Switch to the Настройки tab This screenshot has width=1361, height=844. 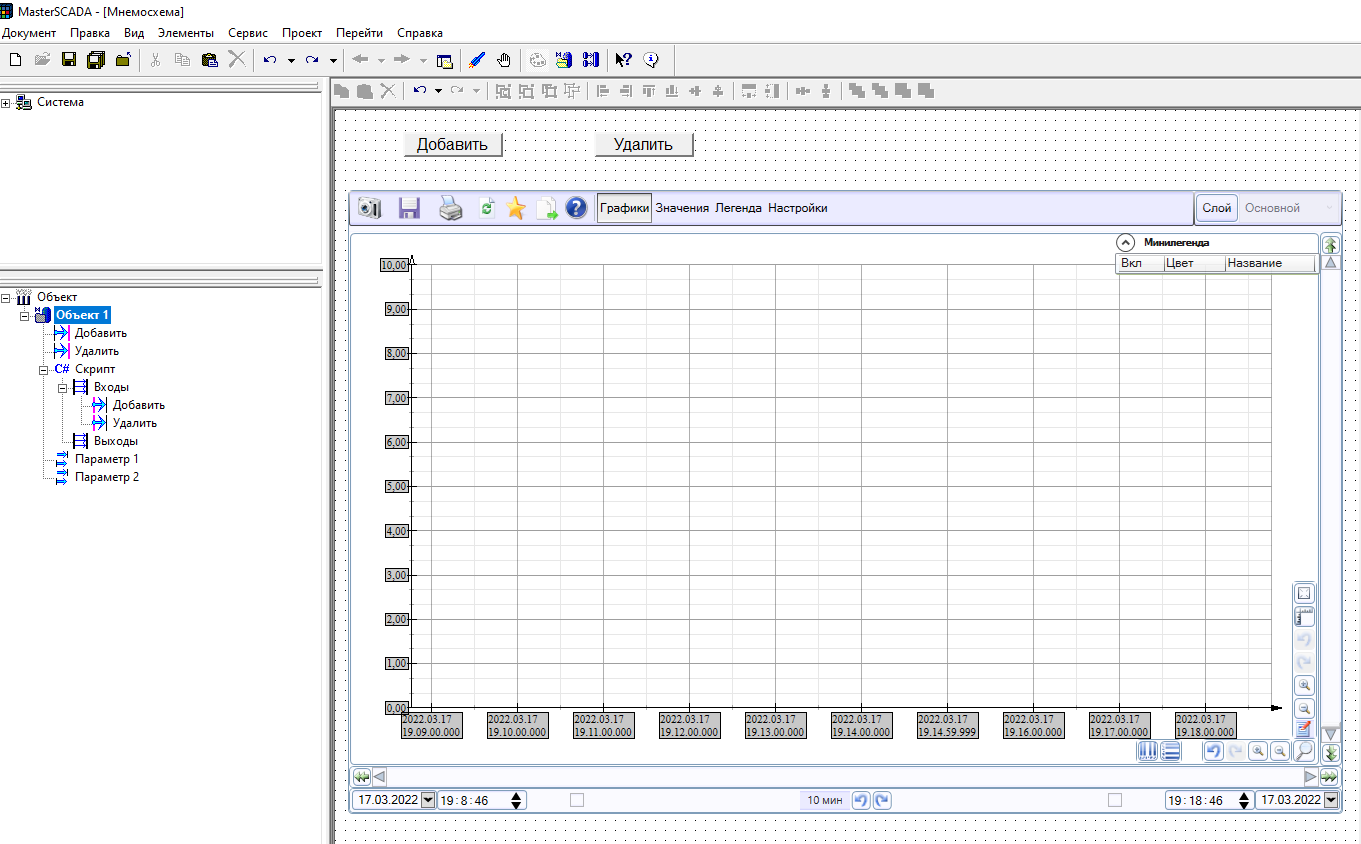tap(798, 208)
